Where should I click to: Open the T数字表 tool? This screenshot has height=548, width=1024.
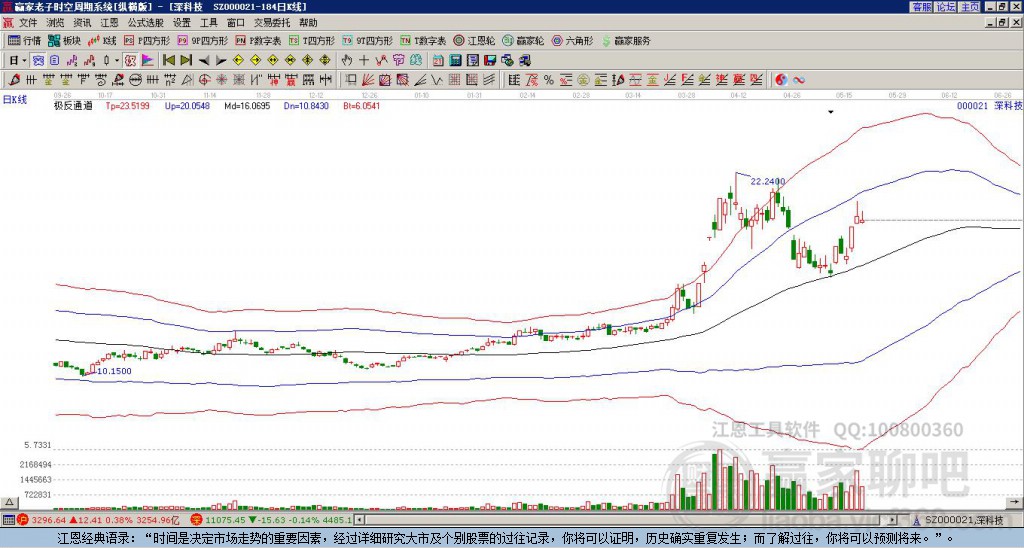[x=423, y=40]
